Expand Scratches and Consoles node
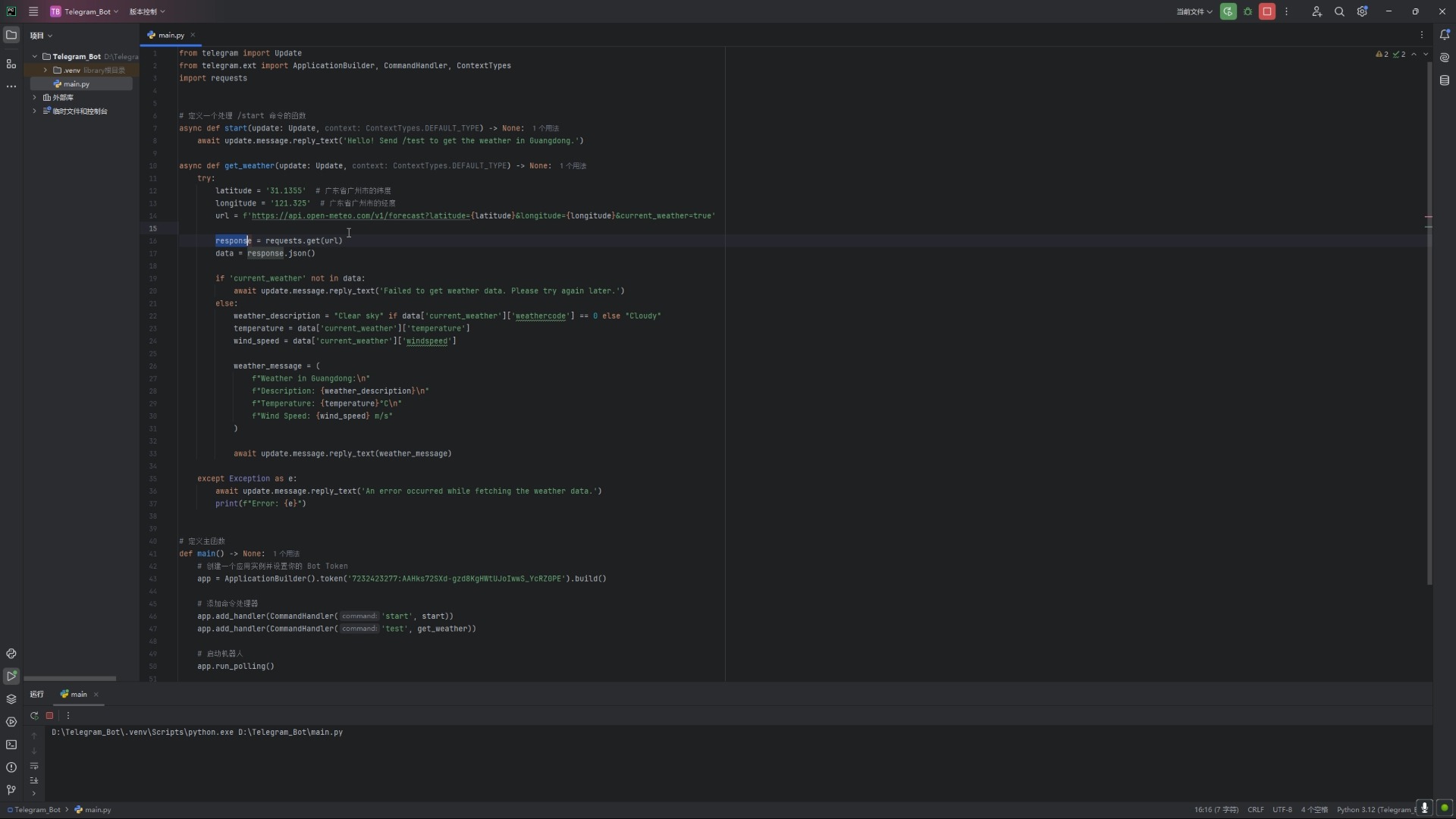1456x819 pixels. click(35, 111)
